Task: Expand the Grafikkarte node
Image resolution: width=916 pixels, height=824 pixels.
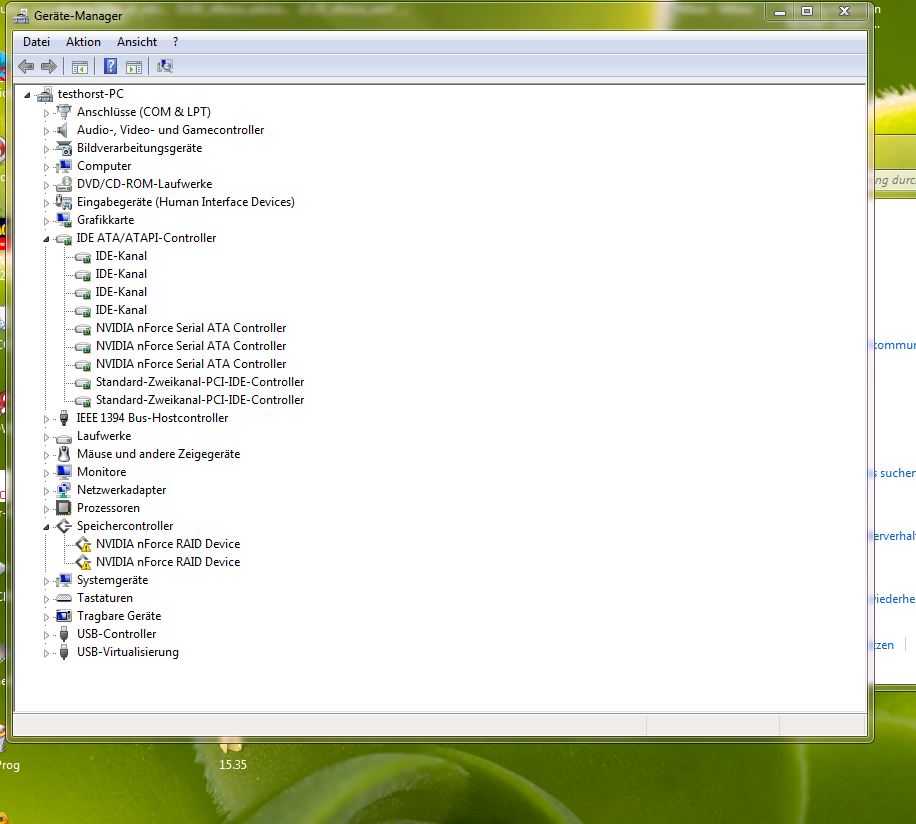Action: point(46,221)
